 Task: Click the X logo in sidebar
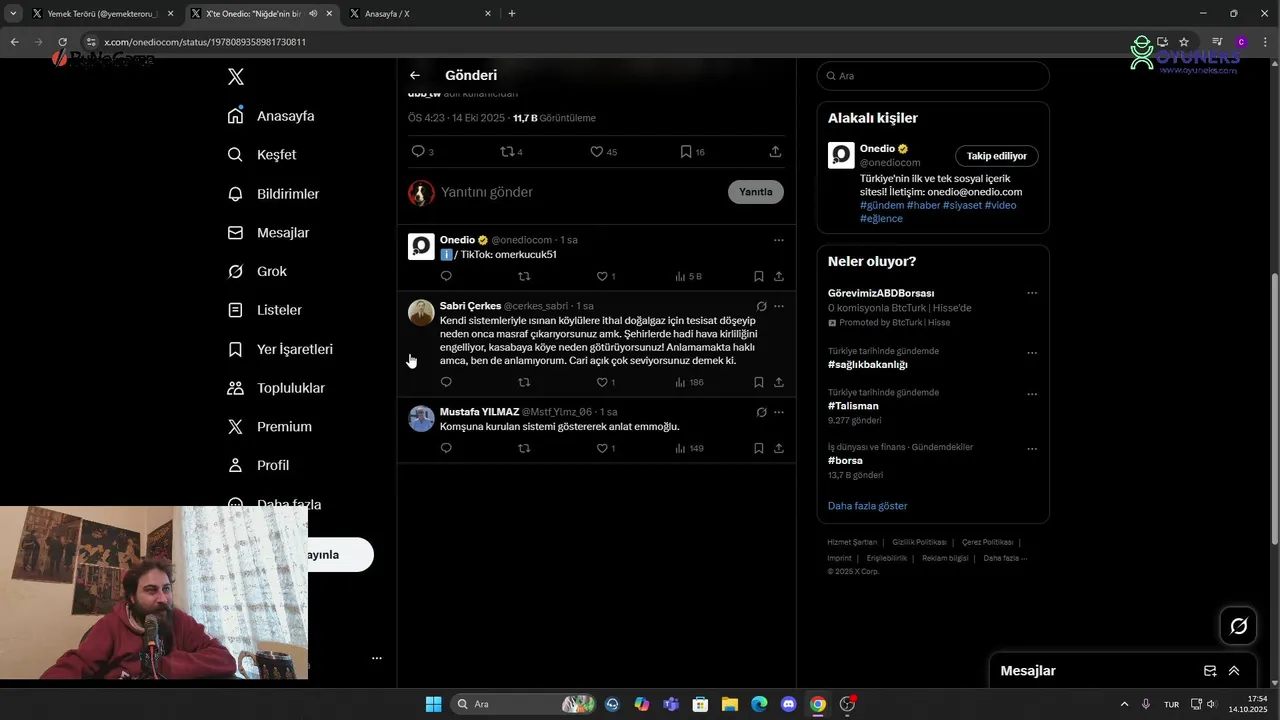(x=236, y=77)
